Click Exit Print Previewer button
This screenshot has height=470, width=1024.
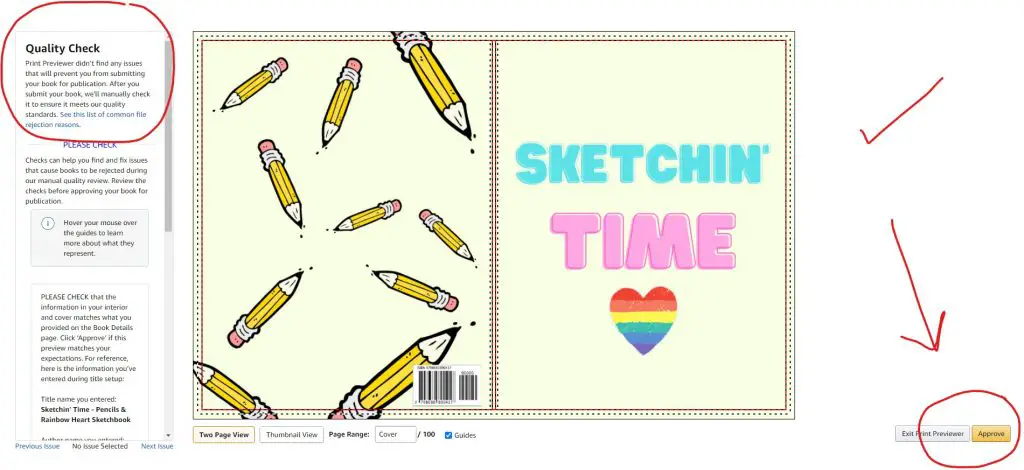coord(933,434)
